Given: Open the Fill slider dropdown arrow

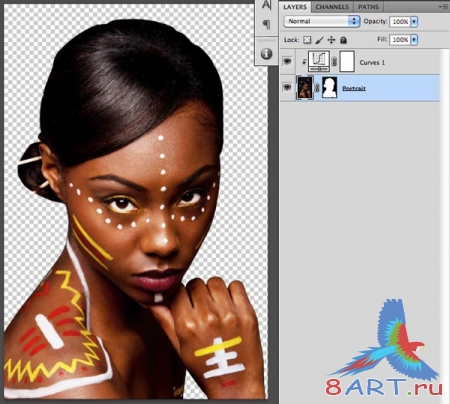Looking at the screenshot, I should tap(414, 40).
